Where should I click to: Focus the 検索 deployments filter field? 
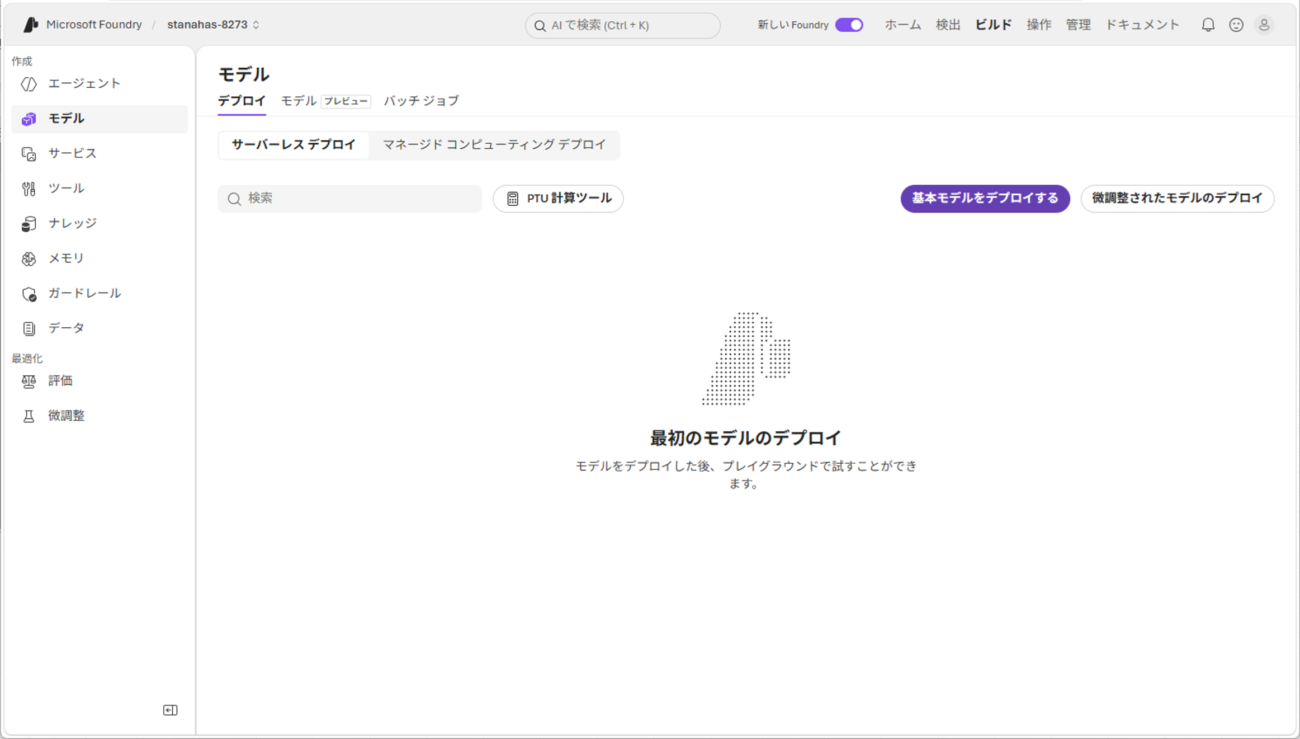coord(350,199)
